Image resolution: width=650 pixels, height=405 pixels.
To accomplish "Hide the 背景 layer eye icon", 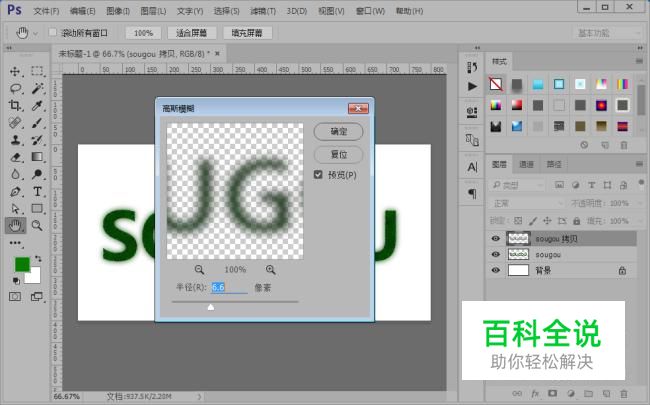I will point(495,270).
